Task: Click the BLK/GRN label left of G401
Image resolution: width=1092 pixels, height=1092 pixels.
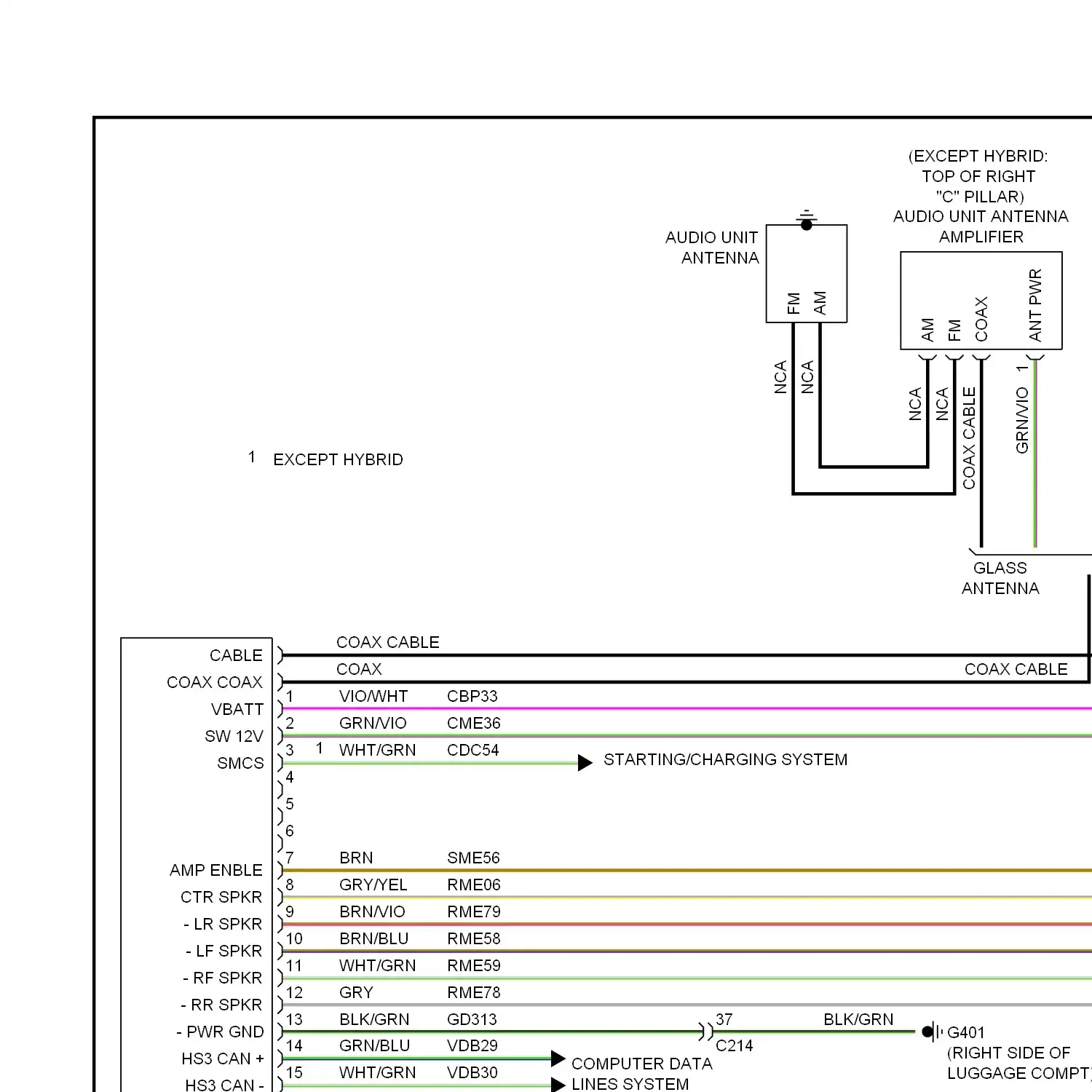Action: tap(858, 1019)
